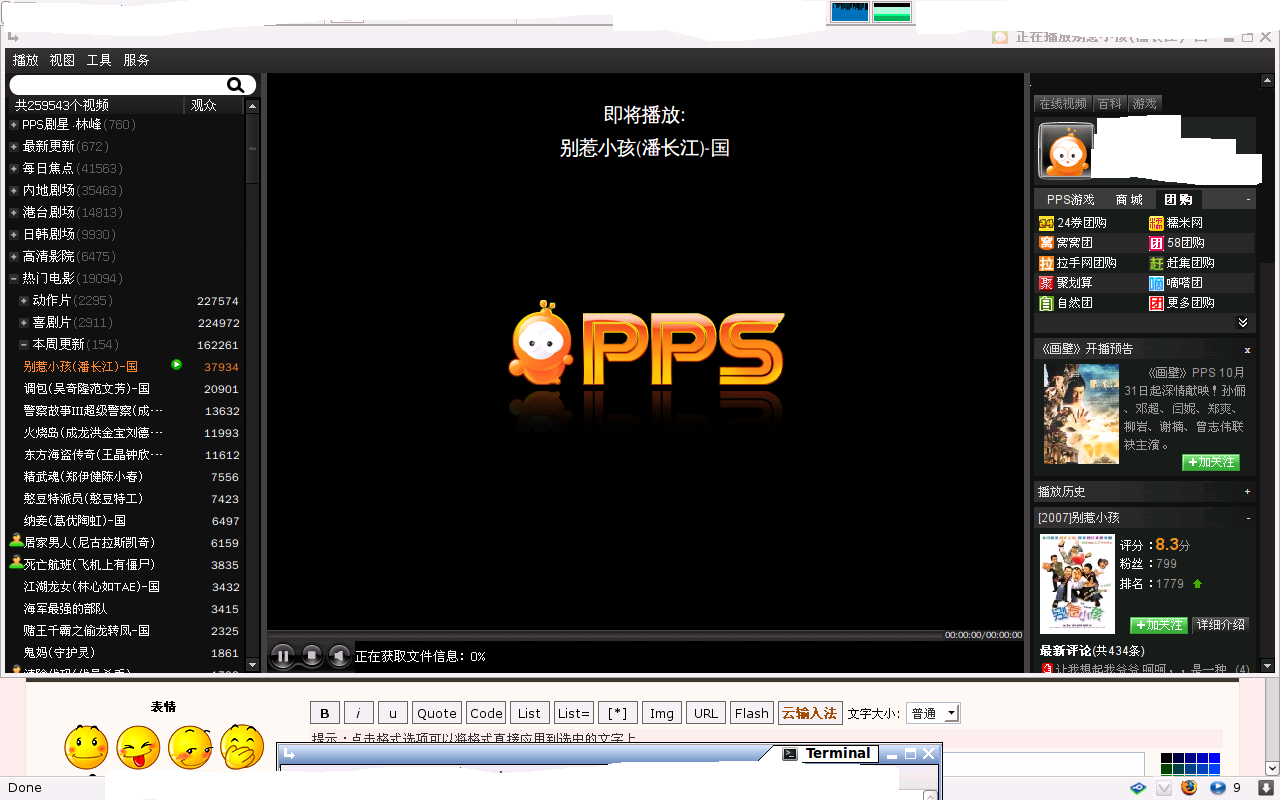Insert the smiling emoticon
This screenshot has width=1280, height=800.
pyautogui.click(x=86, y=747)
